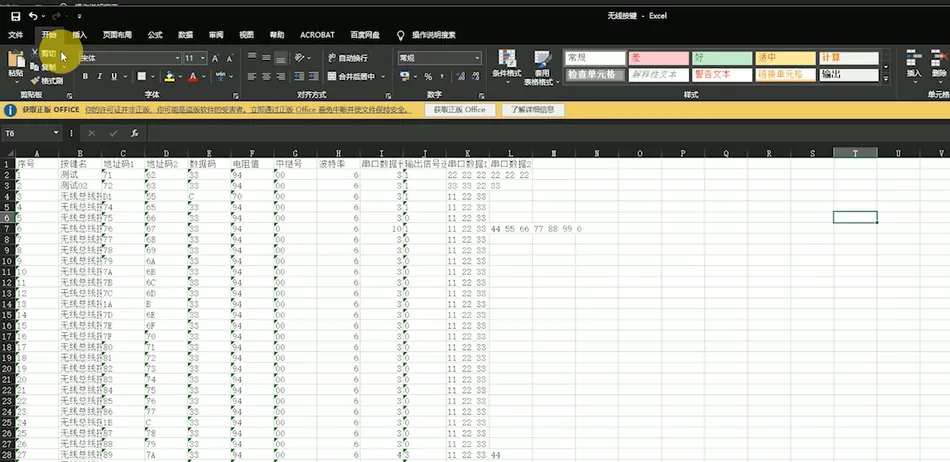Apply the Neutral (适中) orange style swatch

pos(785,58)
